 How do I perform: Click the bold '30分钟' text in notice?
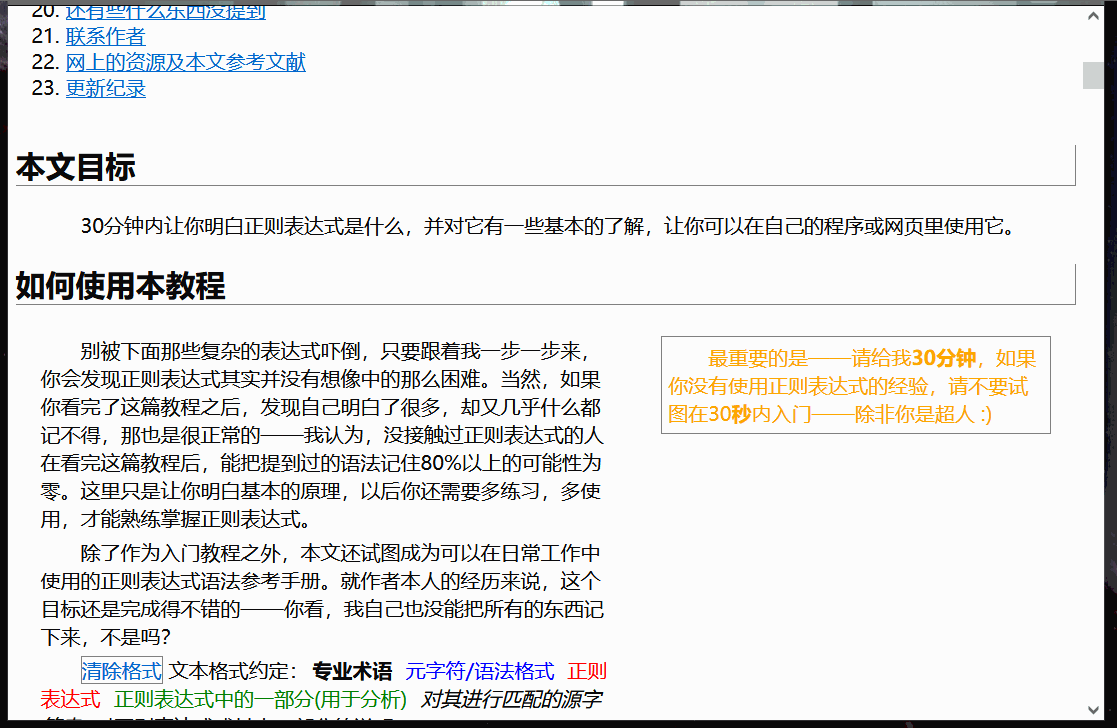944,357
